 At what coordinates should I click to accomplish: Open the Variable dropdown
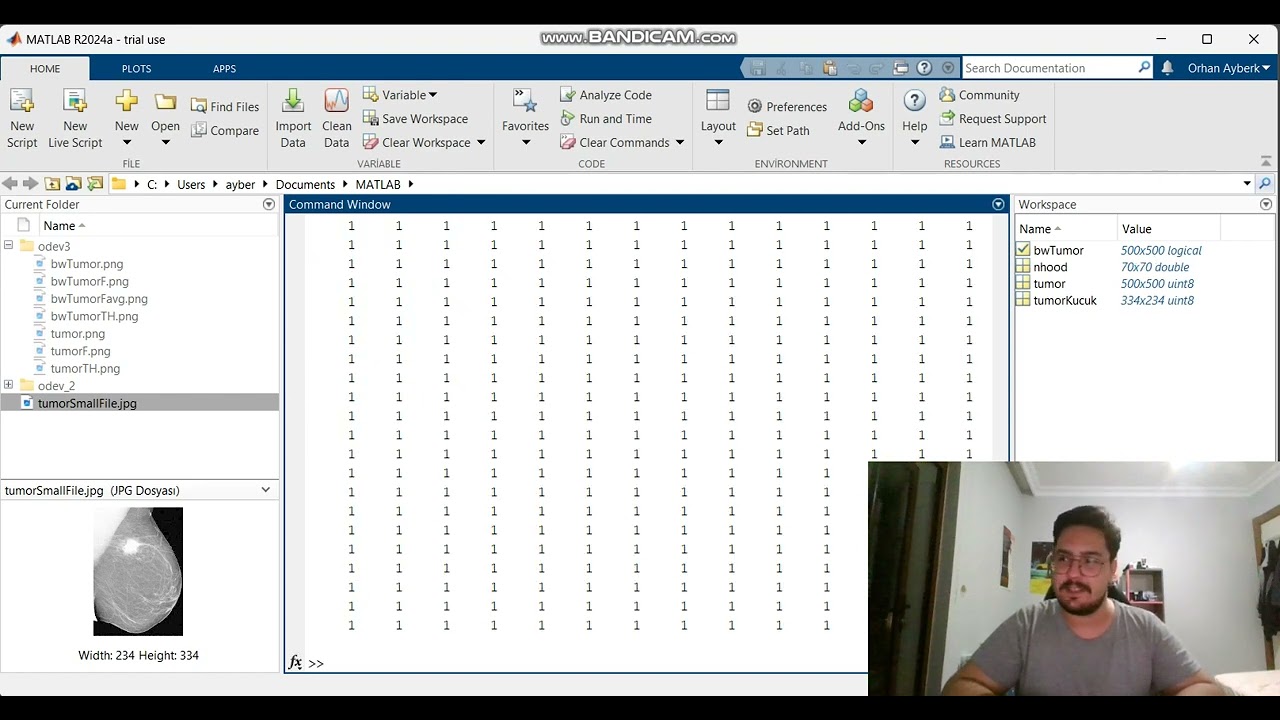pyautogui.click(x=400, y=94)
